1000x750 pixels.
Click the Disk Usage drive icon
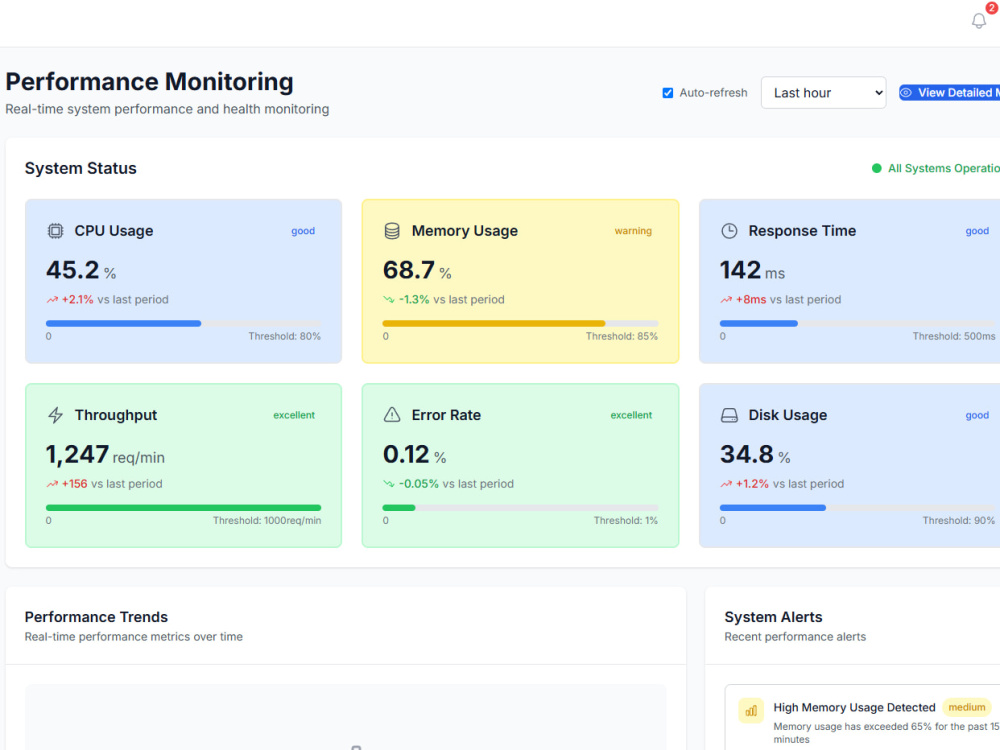click(729, 415)
